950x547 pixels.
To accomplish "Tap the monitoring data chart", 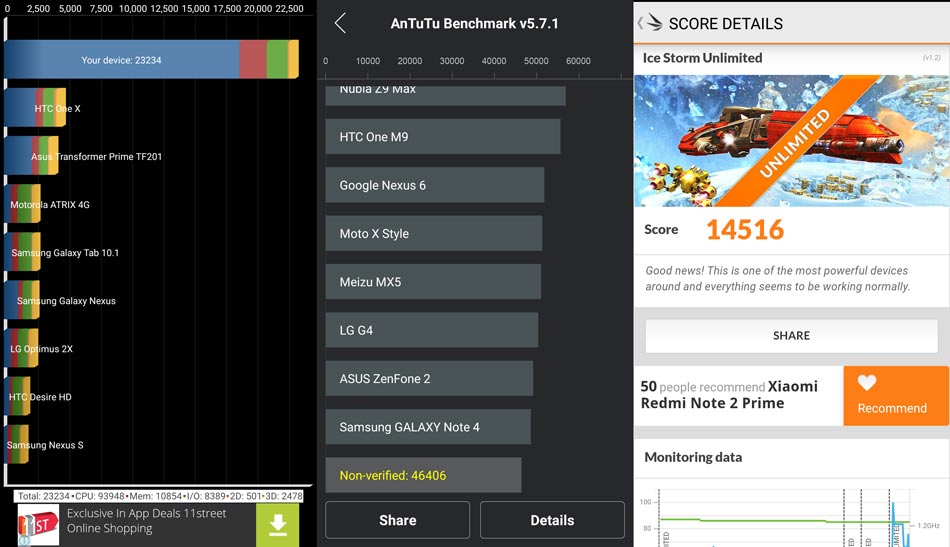I will pyautogui.click(x=791, y=517).
